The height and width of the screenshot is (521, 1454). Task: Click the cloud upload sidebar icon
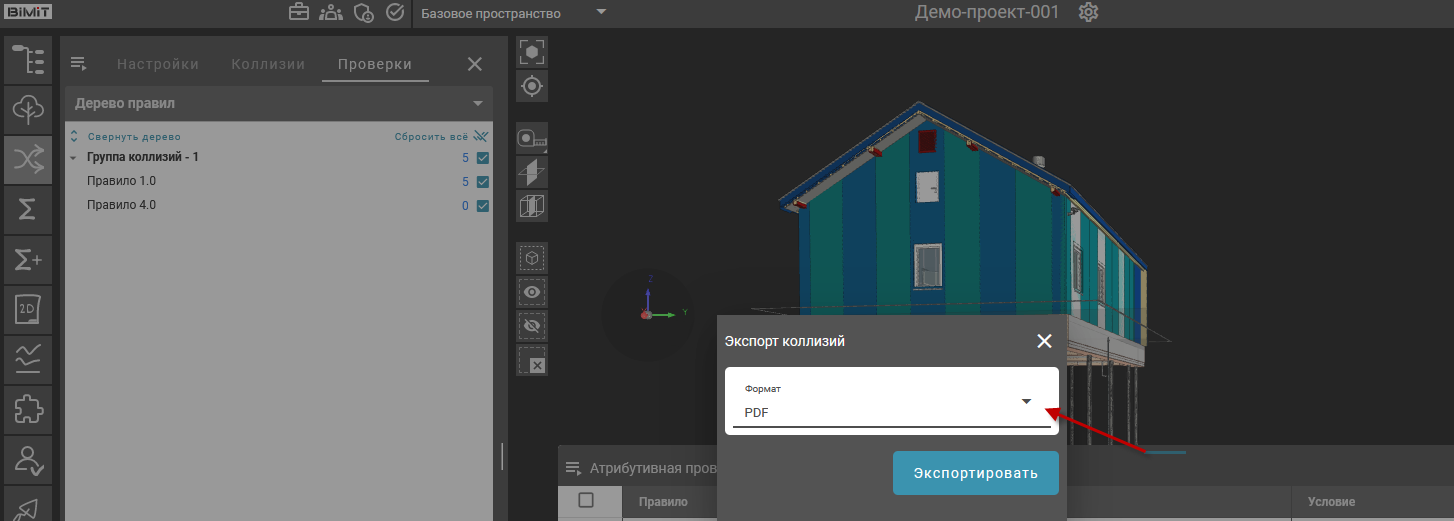click(28, 109)
